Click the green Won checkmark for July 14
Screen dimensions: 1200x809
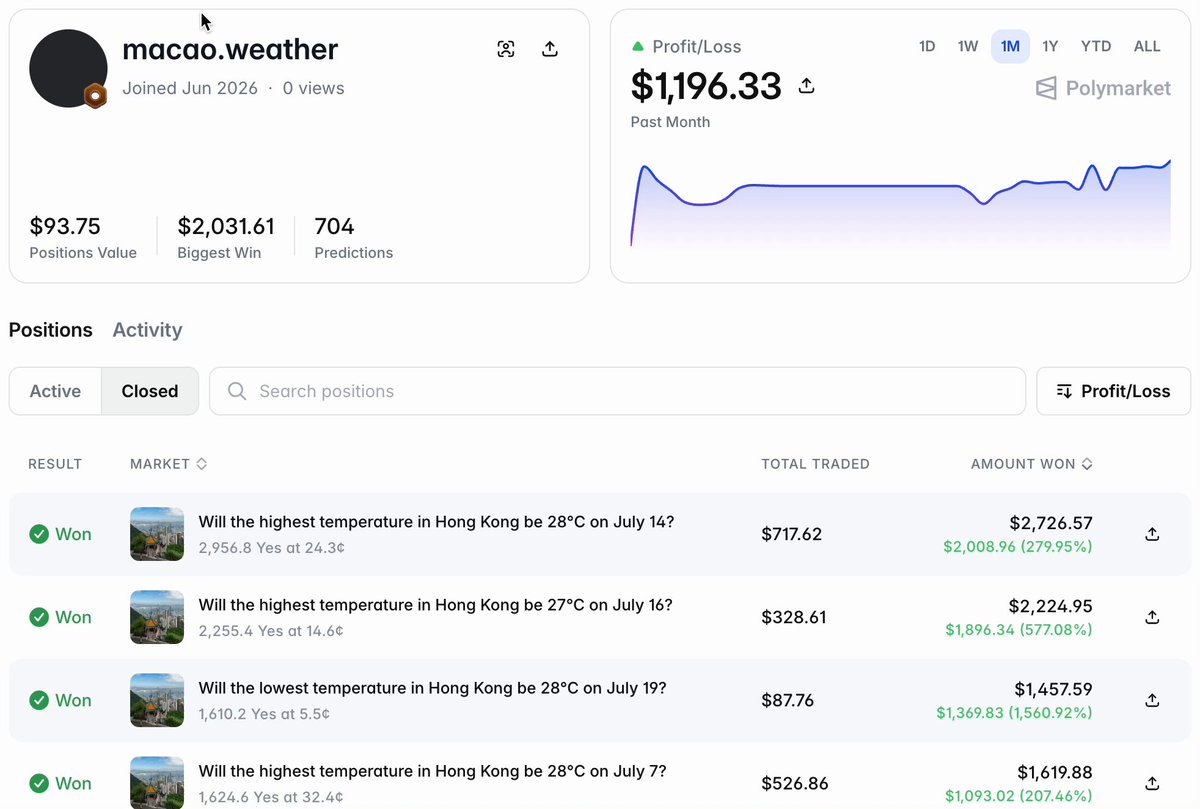pos(39,534)
